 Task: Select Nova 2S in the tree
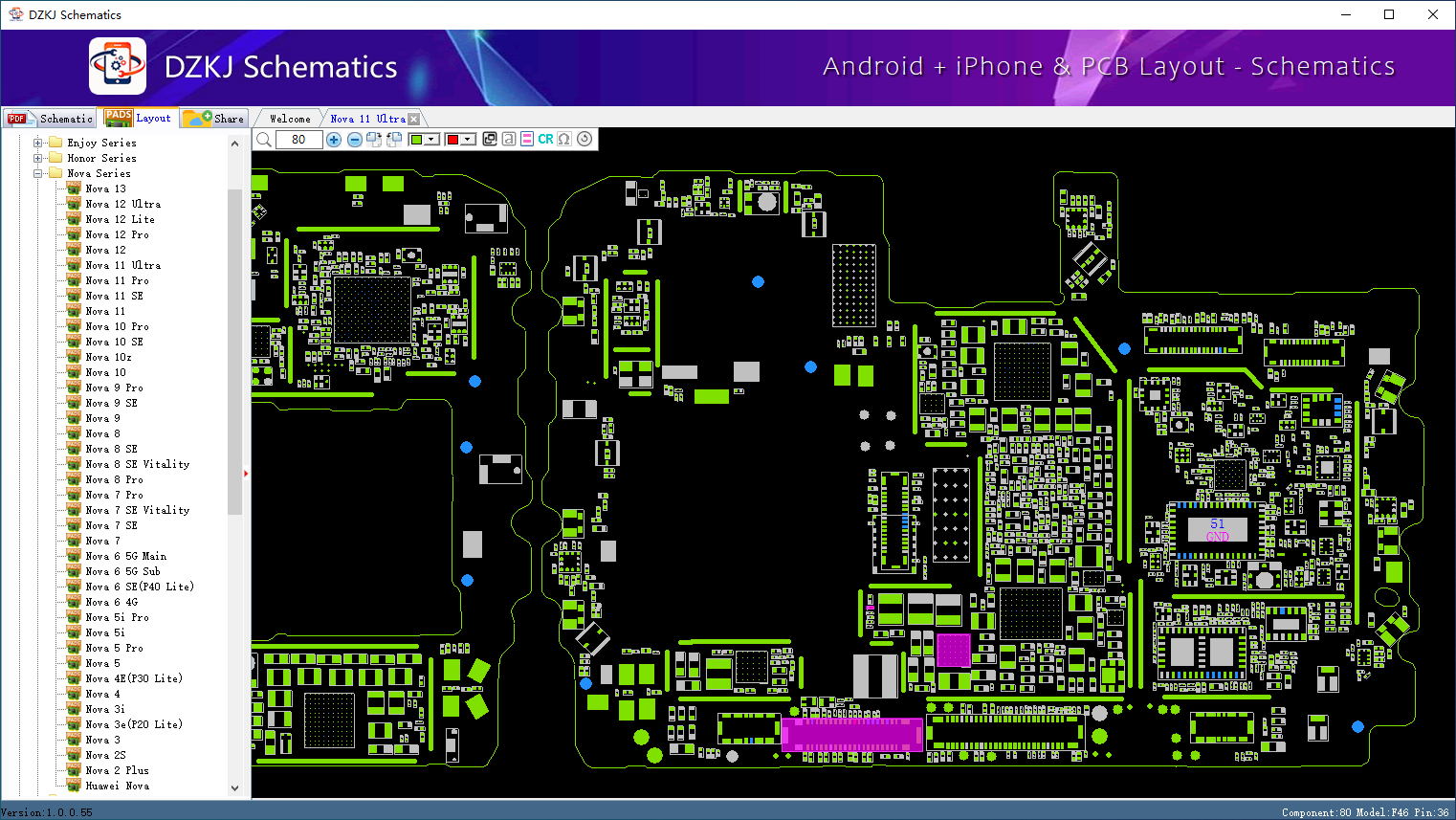105,755
